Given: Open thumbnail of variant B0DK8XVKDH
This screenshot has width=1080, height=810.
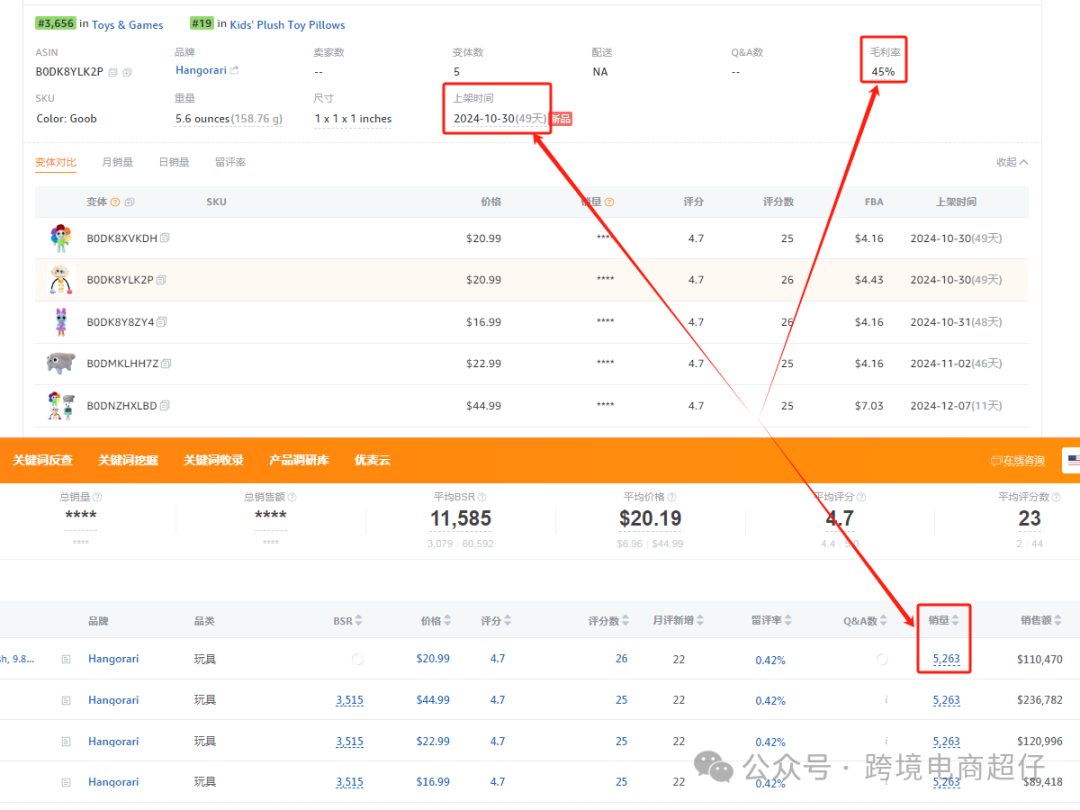Looking at the screenshot, I should [61, 238].
